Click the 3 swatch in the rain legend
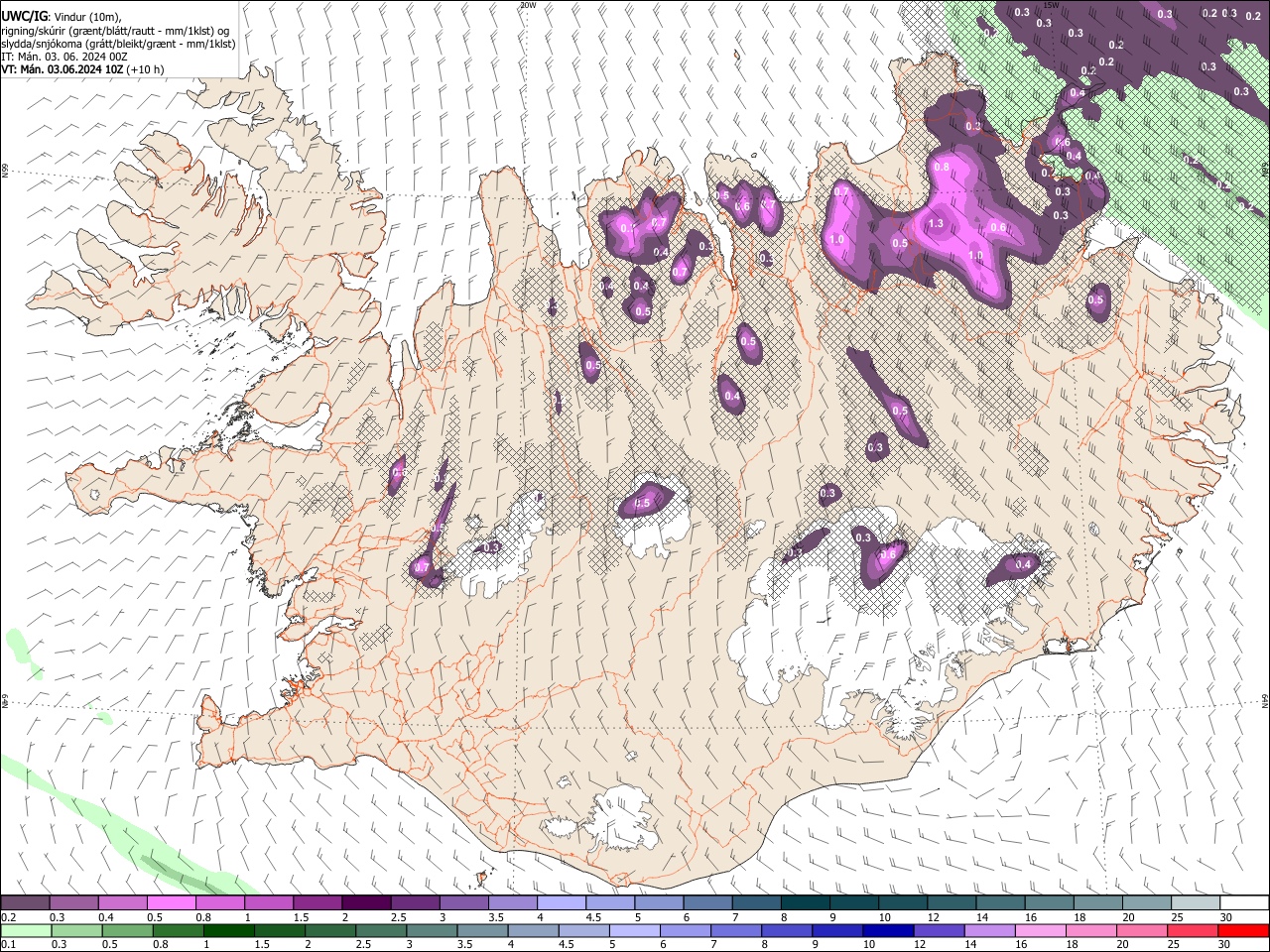The height and width of the screenshot is (952, 1270). pos(431,930)
